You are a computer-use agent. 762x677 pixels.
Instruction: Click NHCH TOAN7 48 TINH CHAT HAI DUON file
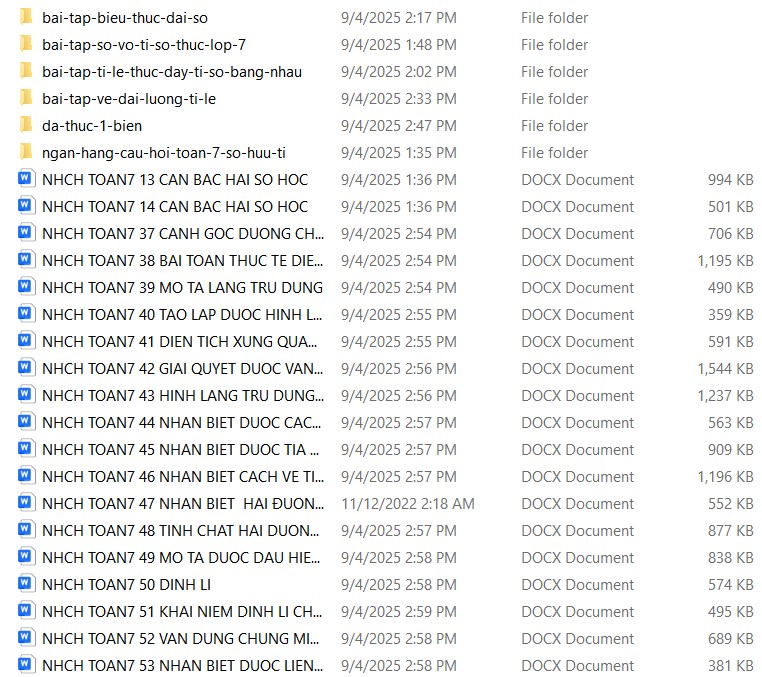[181, 531]
